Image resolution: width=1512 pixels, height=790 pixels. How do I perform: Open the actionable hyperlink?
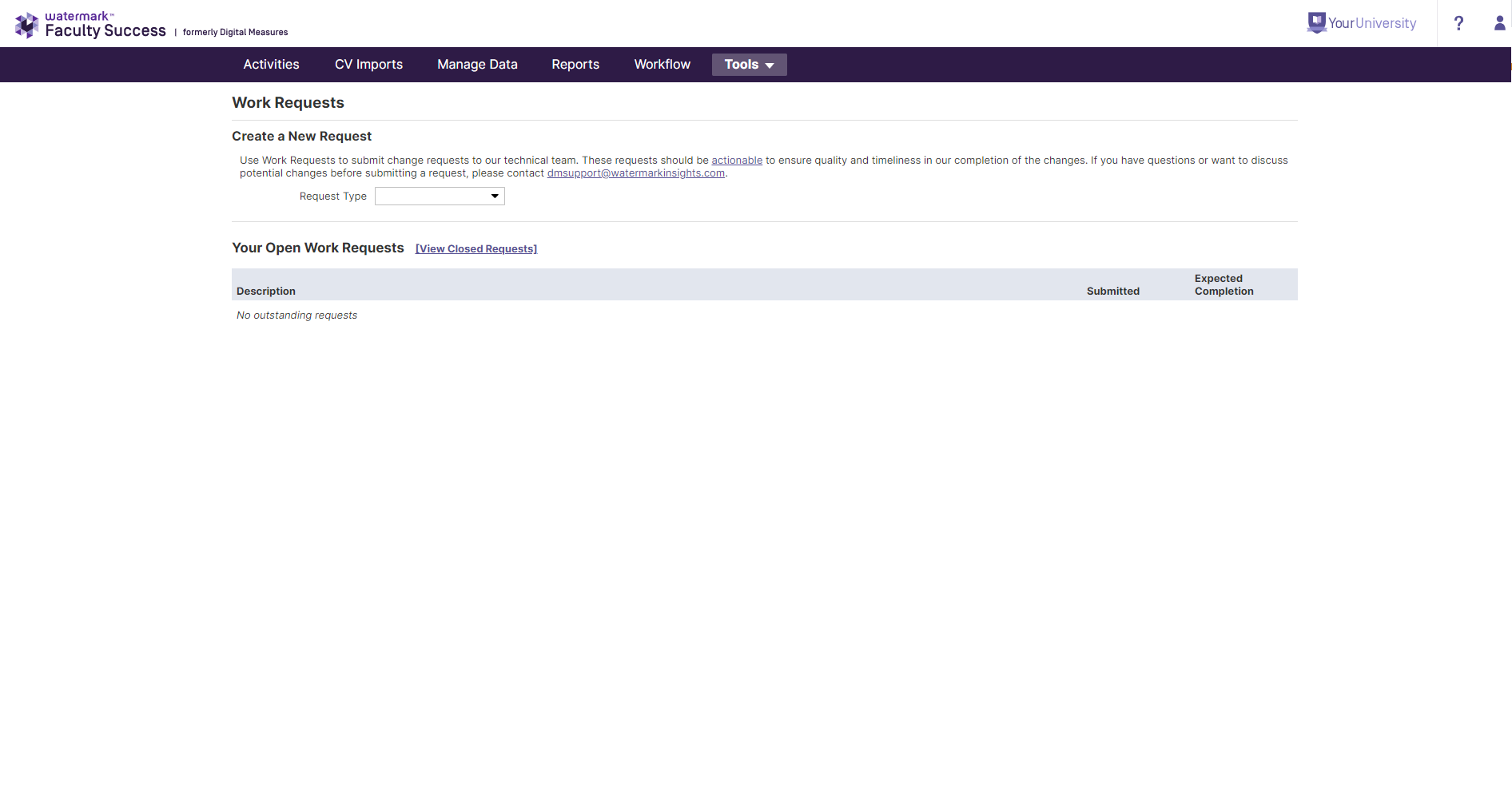pyautogui.click(x=736, y=160)
